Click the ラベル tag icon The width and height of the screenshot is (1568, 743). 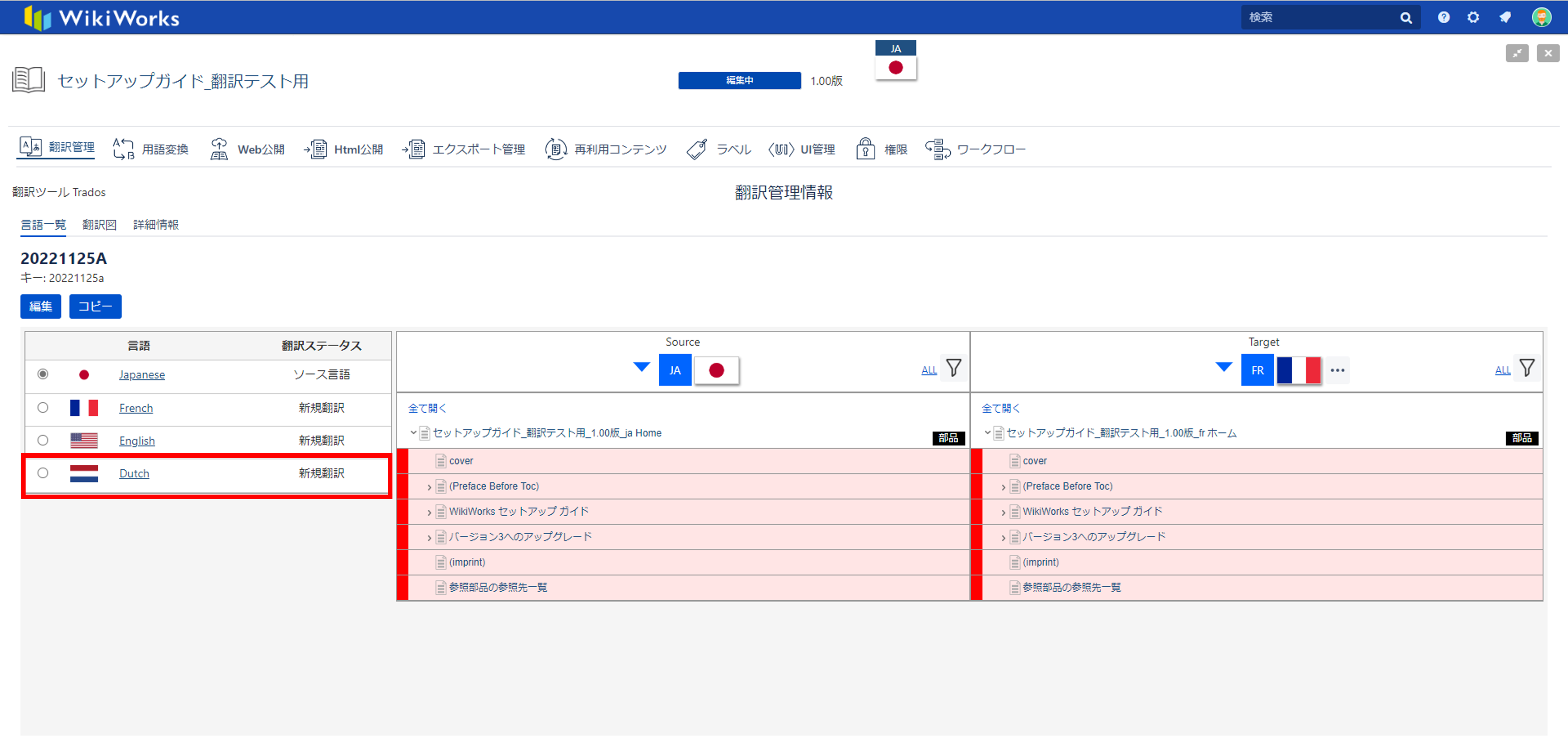(x=697, y=149)
